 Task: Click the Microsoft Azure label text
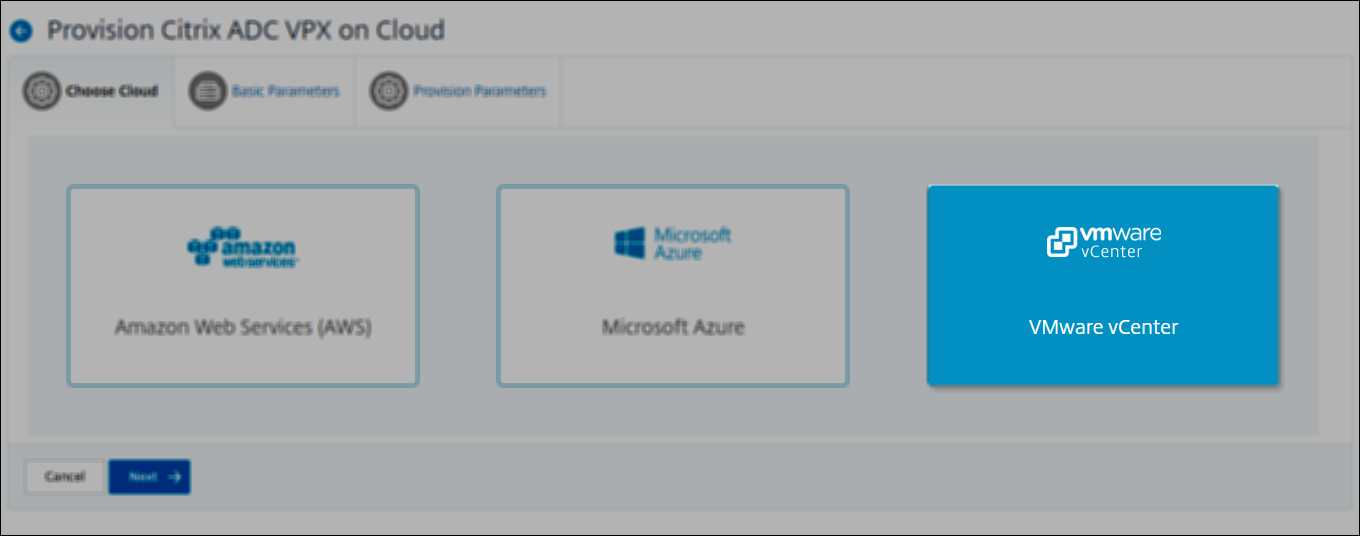[x=673, y=328]
